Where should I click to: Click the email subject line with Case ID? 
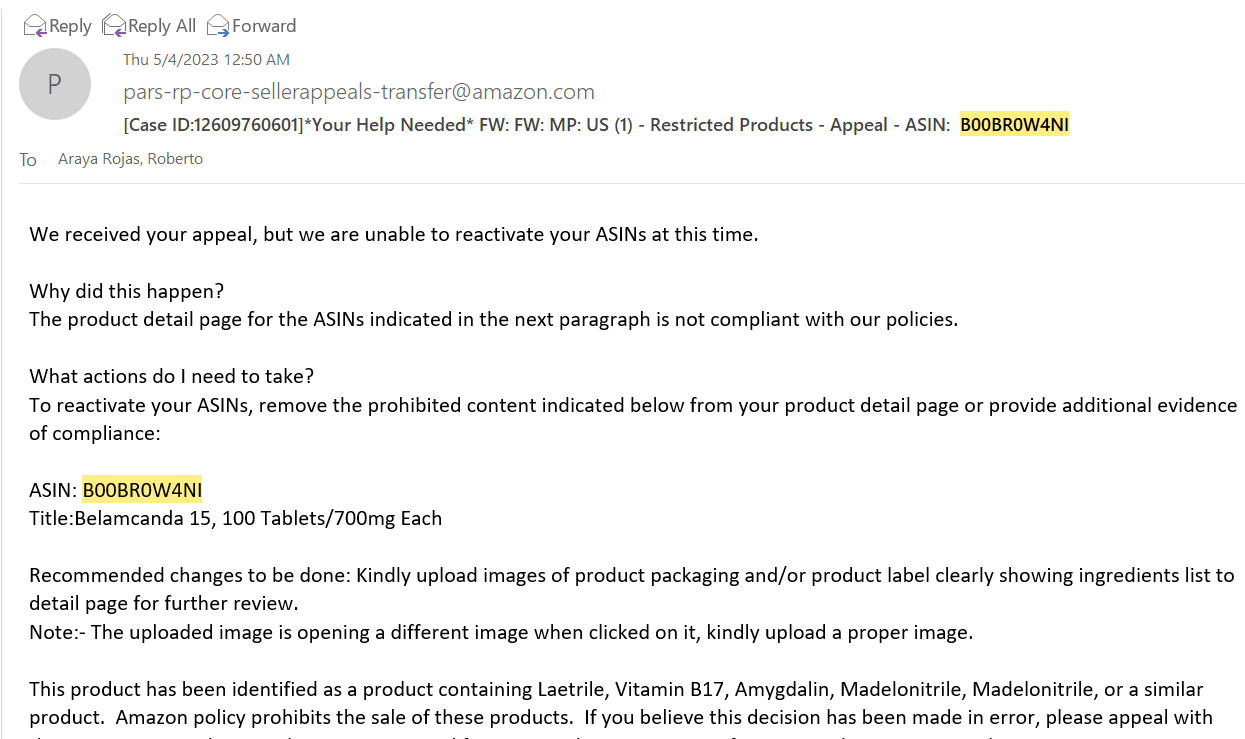(x=596, y=125)
